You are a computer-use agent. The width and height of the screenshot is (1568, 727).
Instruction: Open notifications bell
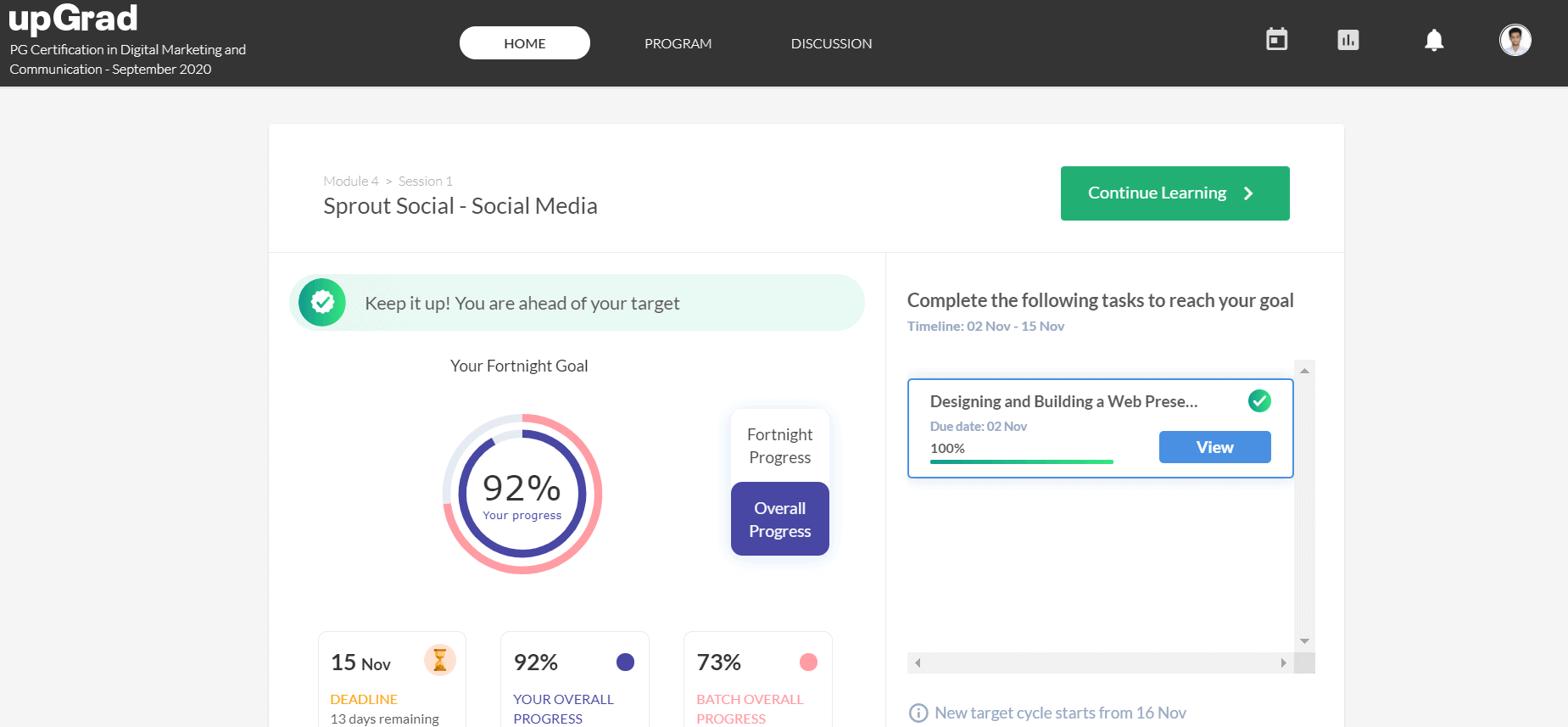[x=1433, y=40]
